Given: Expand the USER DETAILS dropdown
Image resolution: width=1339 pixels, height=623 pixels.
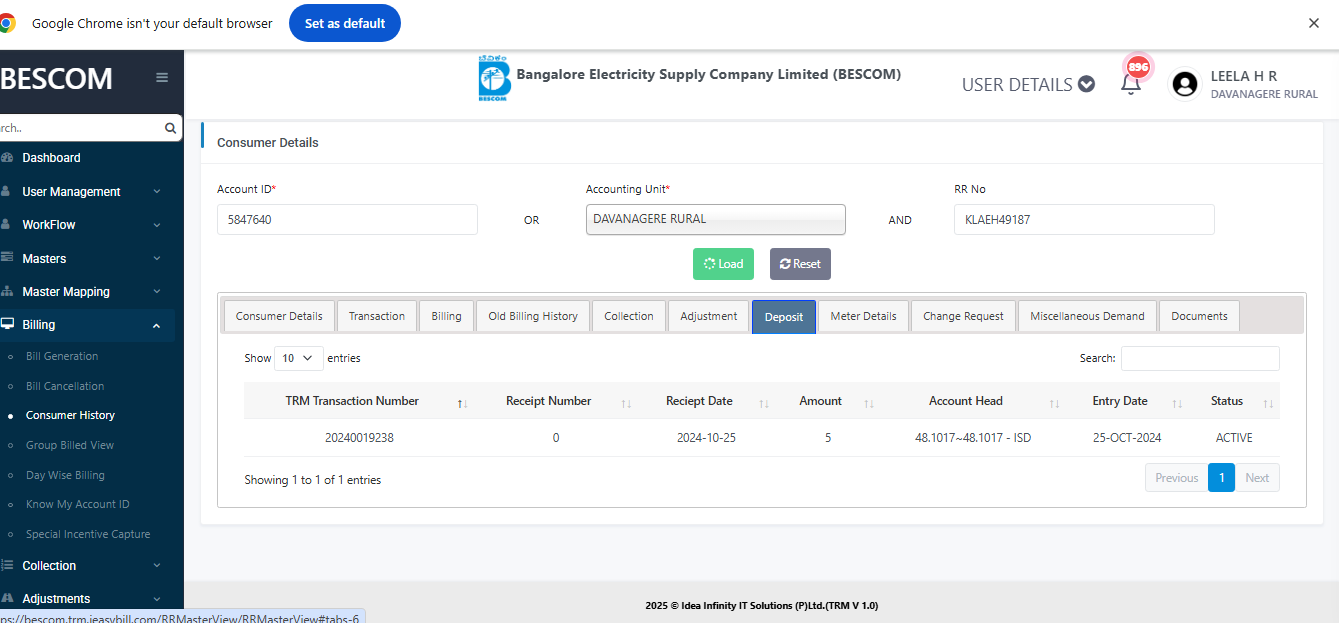Looking at the screenshot, I should [x=1028, y=85].
